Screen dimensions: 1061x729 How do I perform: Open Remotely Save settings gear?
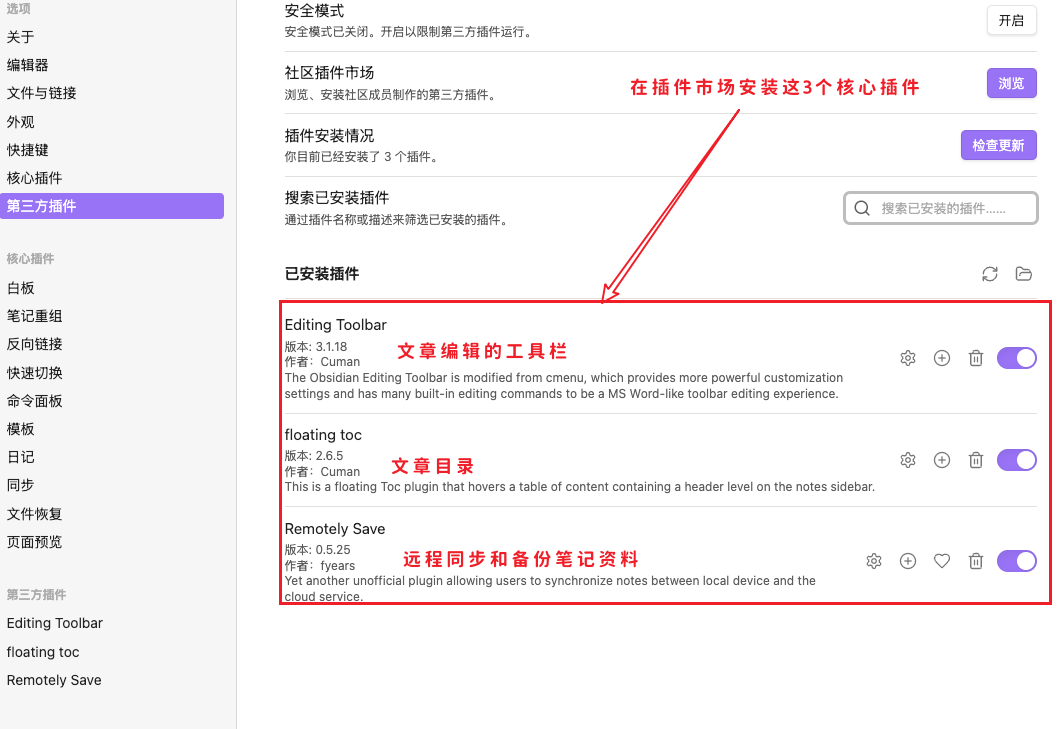coord(874,561)
